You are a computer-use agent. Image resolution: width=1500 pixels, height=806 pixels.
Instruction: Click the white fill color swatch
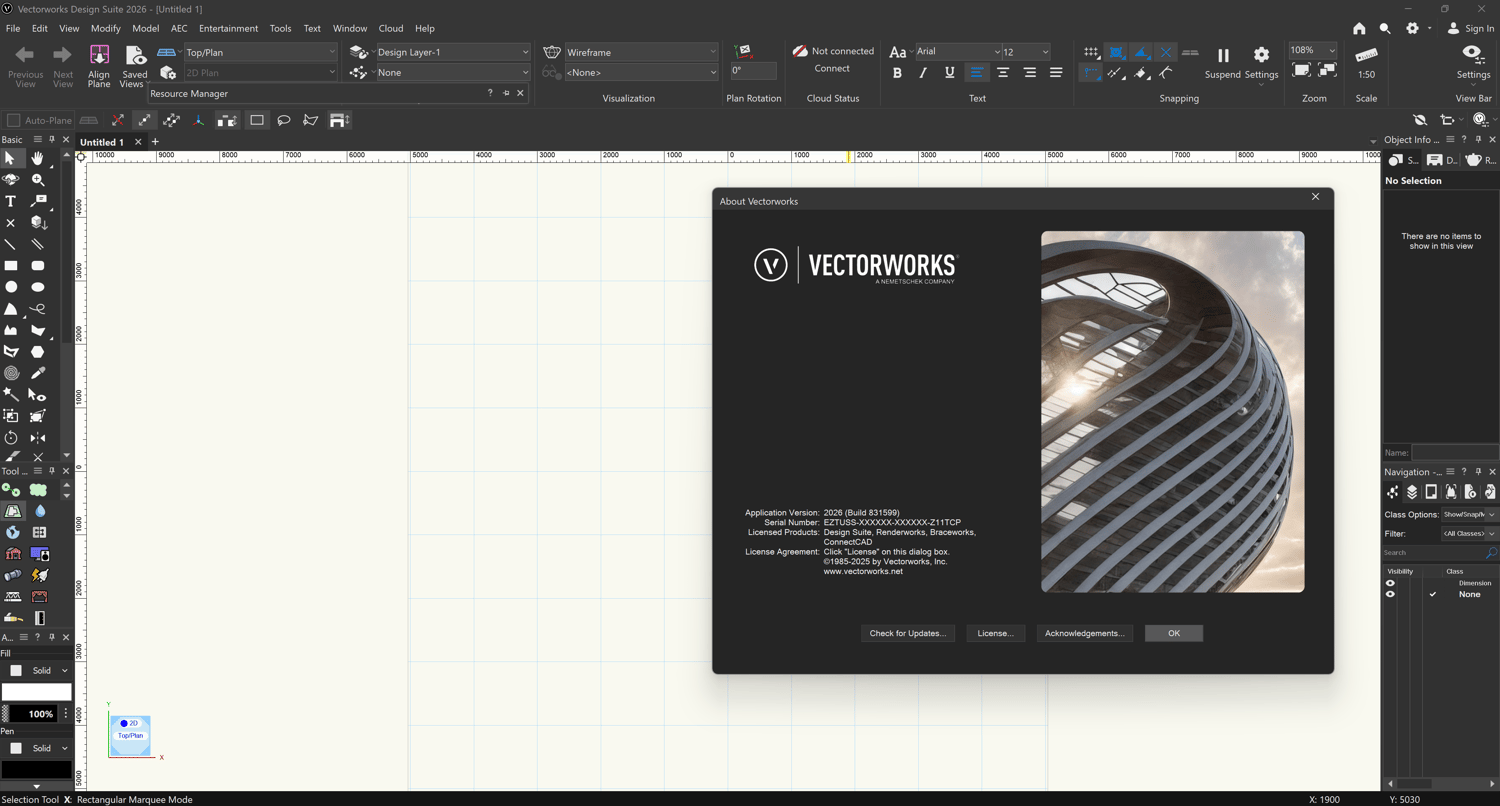[x=36, y=692]
